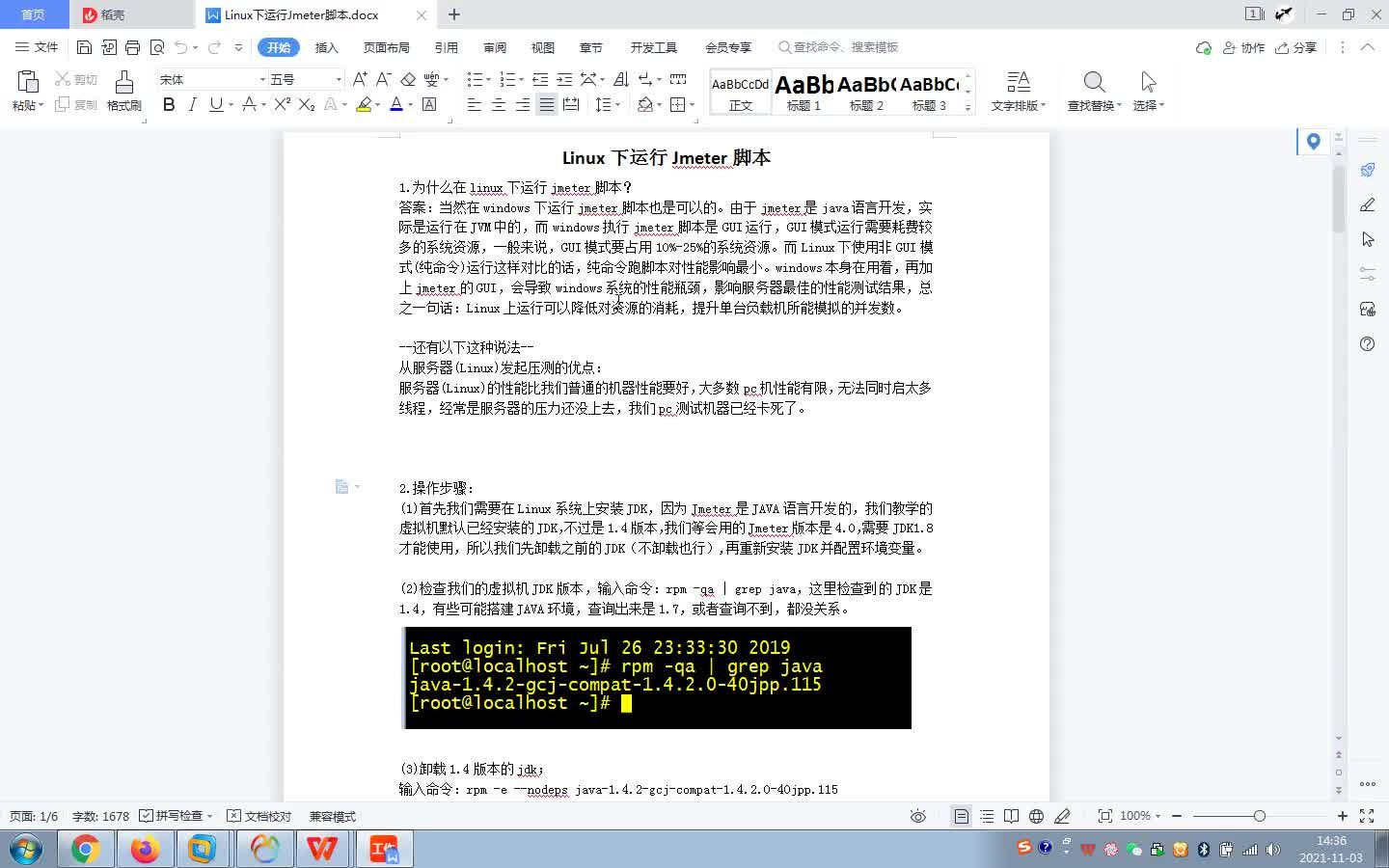Screen dimensions: 1389x868
Task: Apply the 标题 1 style
Action: coord(803,92)
